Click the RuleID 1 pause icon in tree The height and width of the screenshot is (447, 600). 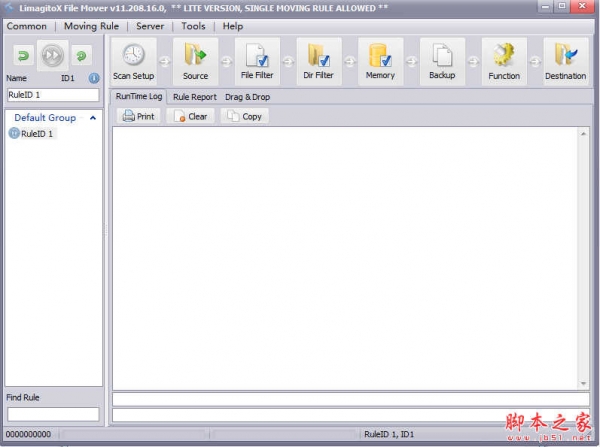tap(14, 133)
